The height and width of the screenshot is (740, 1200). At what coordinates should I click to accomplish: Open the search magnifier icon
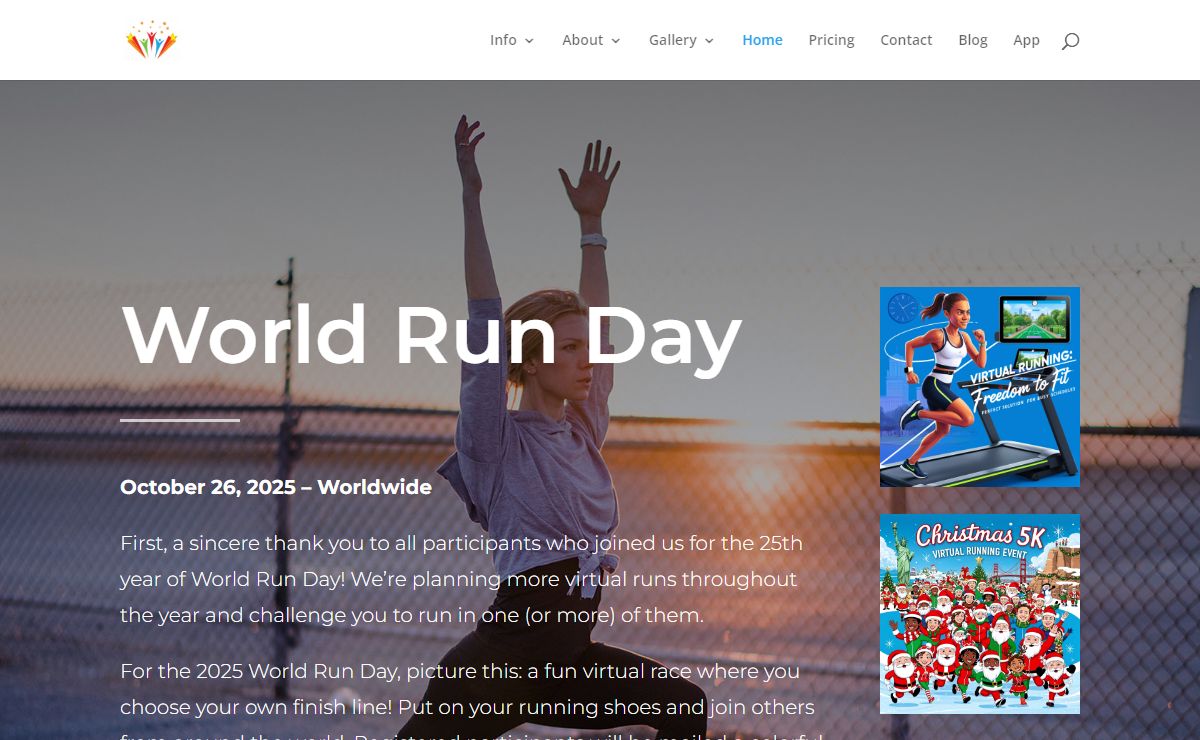click(x=1070, y=41)
